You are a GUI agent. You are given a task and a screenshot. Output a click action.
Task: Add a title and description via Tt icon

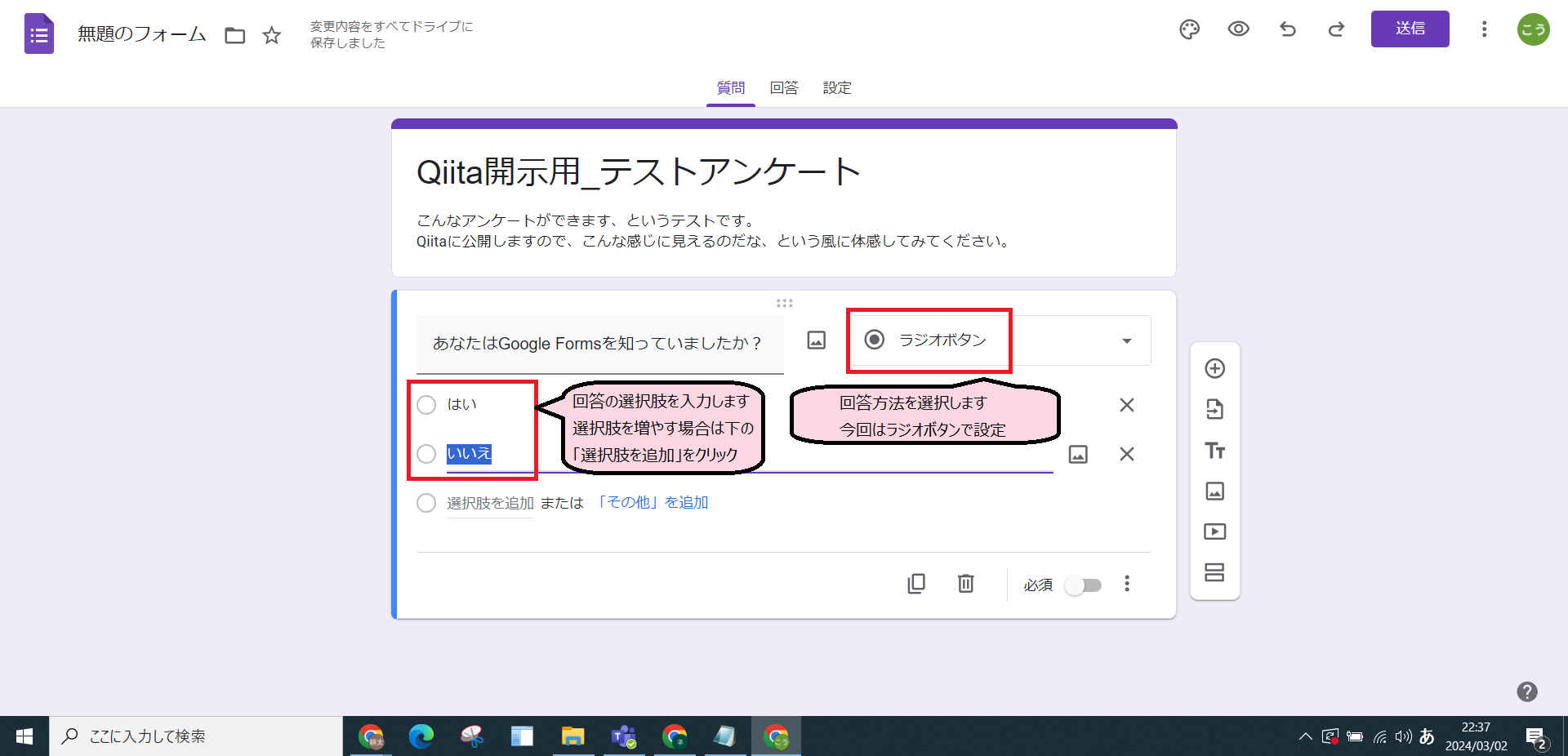pyautogui.click(x=1214, y=451)
